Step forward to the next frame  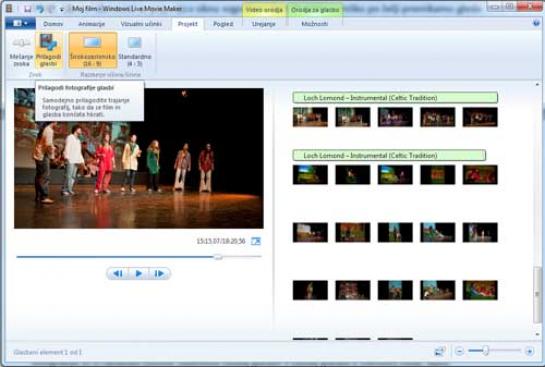[x=159, y=274]
